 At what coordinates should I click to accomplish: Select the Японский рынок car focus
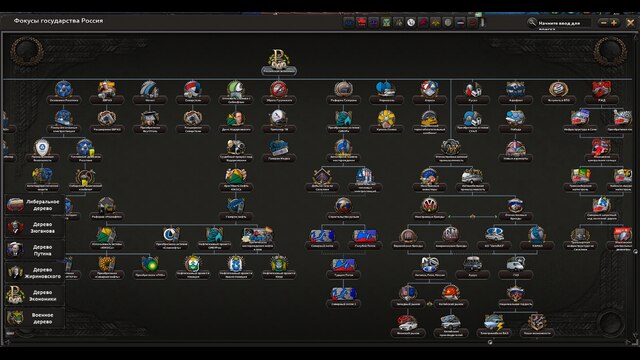(x=407, y=323)
